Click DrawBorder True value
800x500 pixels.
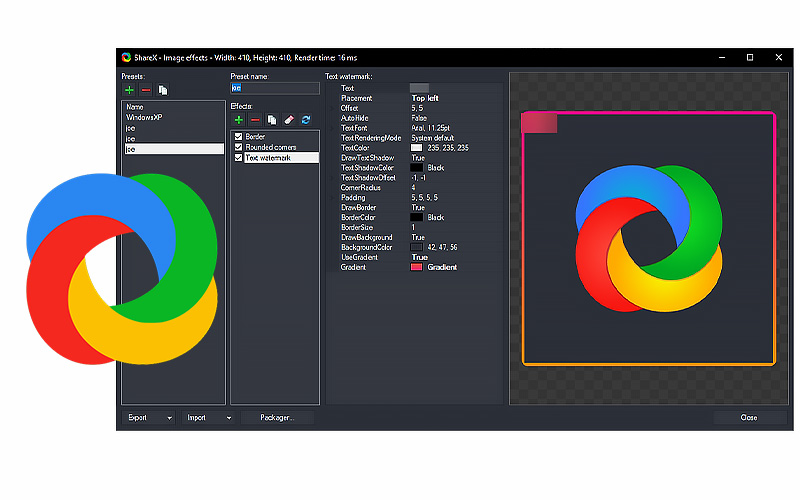[418, 208]
